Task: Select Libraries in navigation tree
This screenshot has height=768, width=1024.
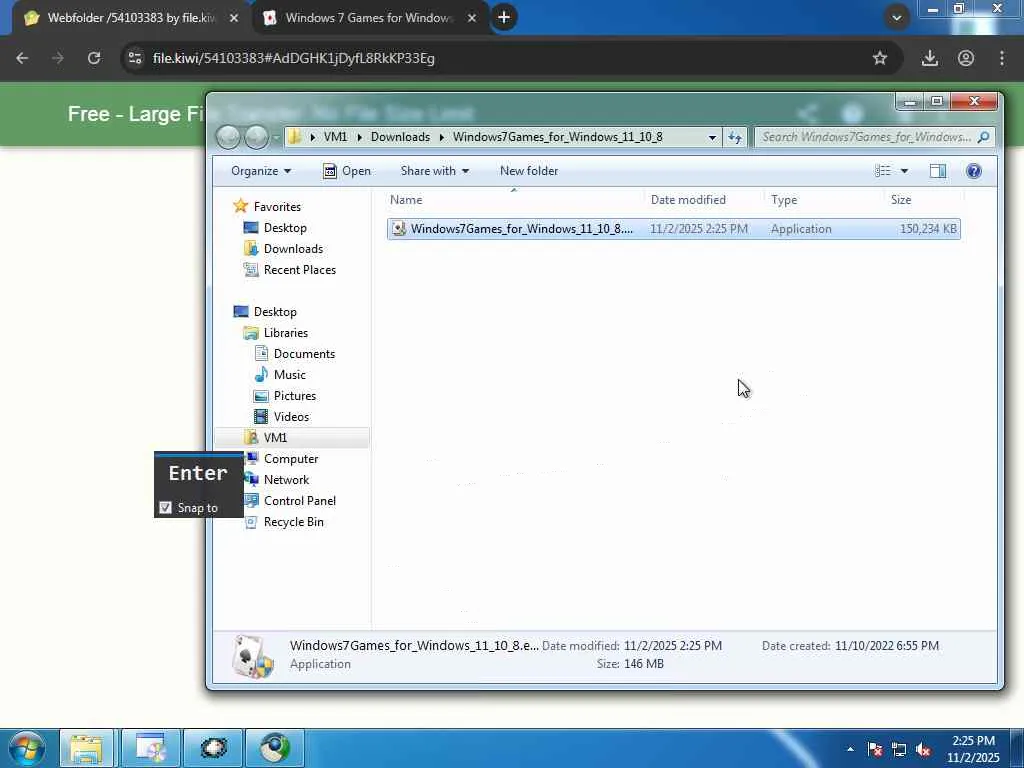Action: click(285, 333)
